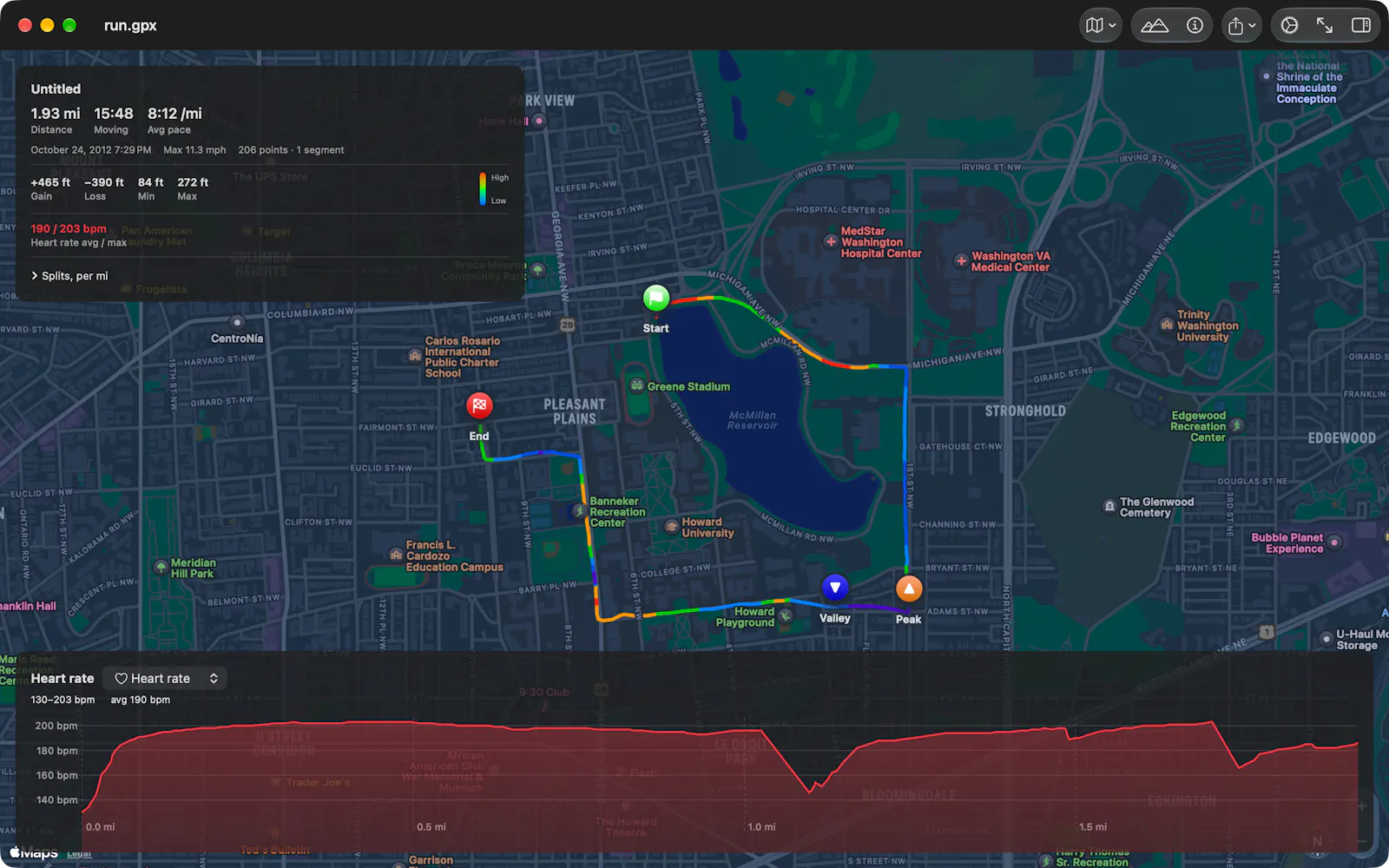
Task: Click the MedStar Washington Hospital Center pin
Action: click(831, 242)
